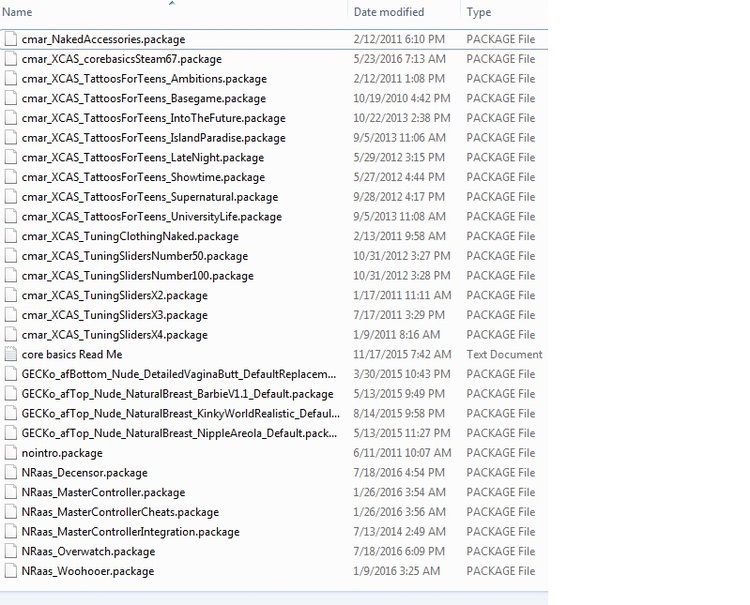
Task: Click date 6/11/2011 10:07 AM
Action: (x=402, y=453)
